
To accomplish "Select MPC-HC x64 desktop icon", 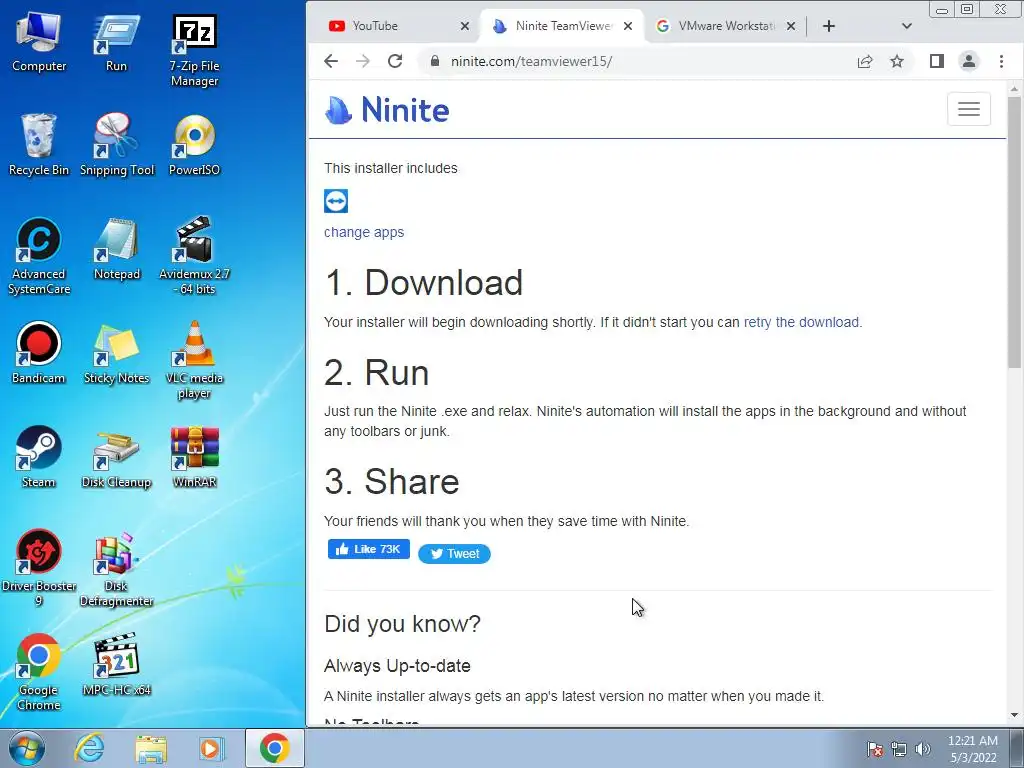I will [116, 665].
